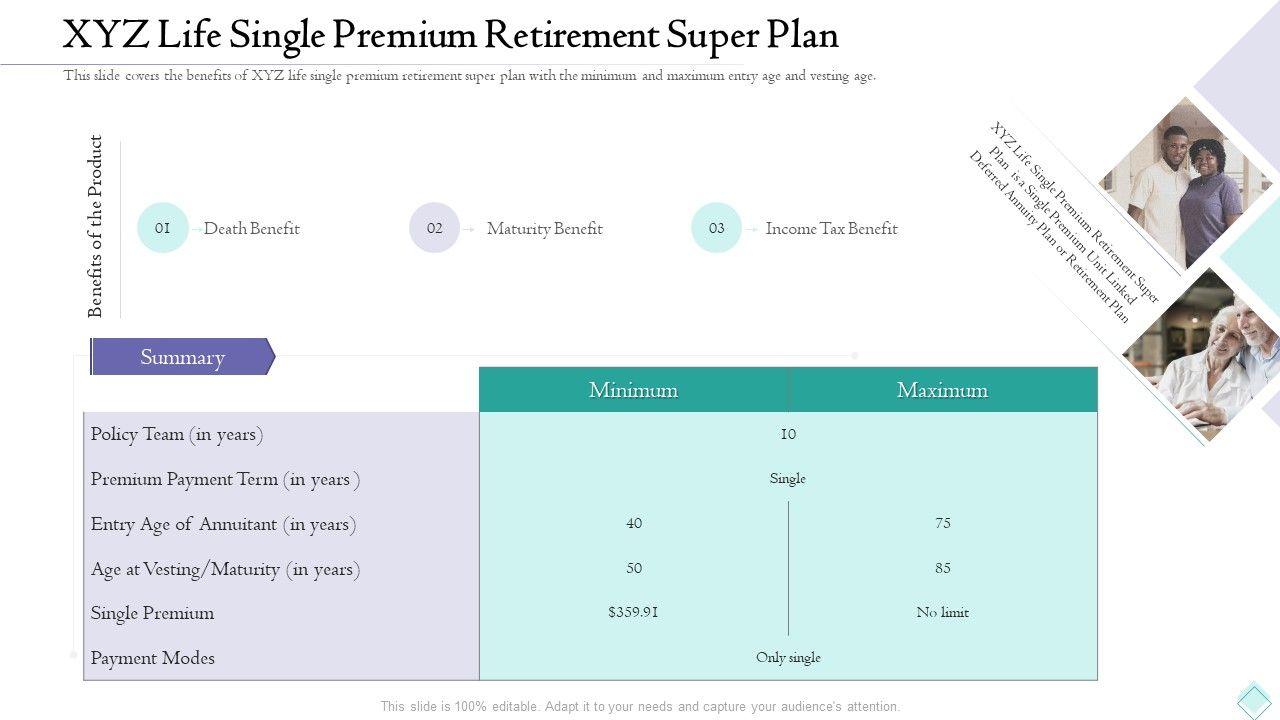
Task: Click the diamond logo icon in corner
Action: pos(1253,699)
